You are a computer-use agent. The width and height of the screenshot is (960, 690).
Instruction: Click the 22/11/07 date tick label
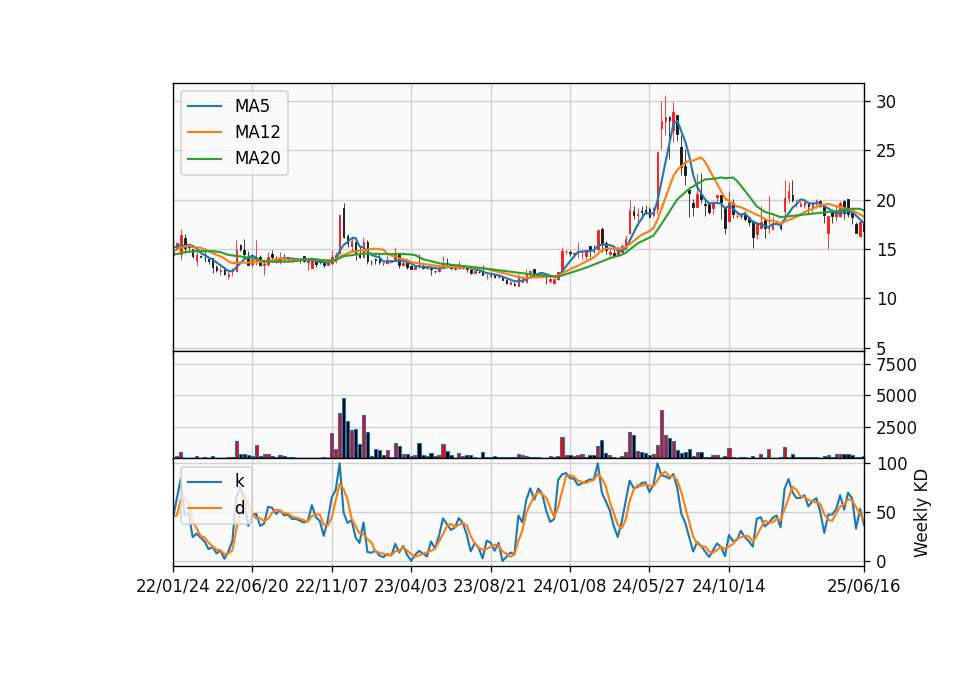332,587
